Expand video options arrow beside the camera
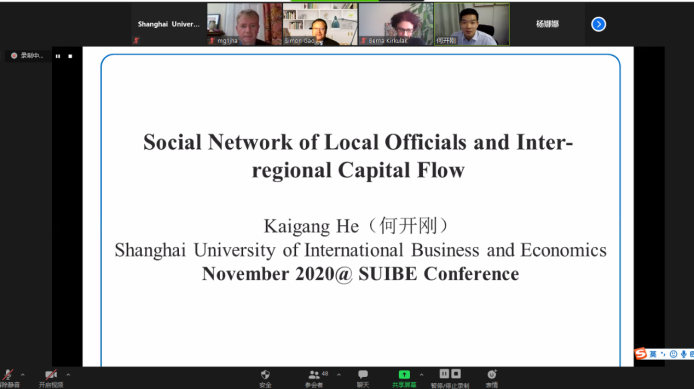The height and width of the screenshot is (389, 694). [68, 375]
